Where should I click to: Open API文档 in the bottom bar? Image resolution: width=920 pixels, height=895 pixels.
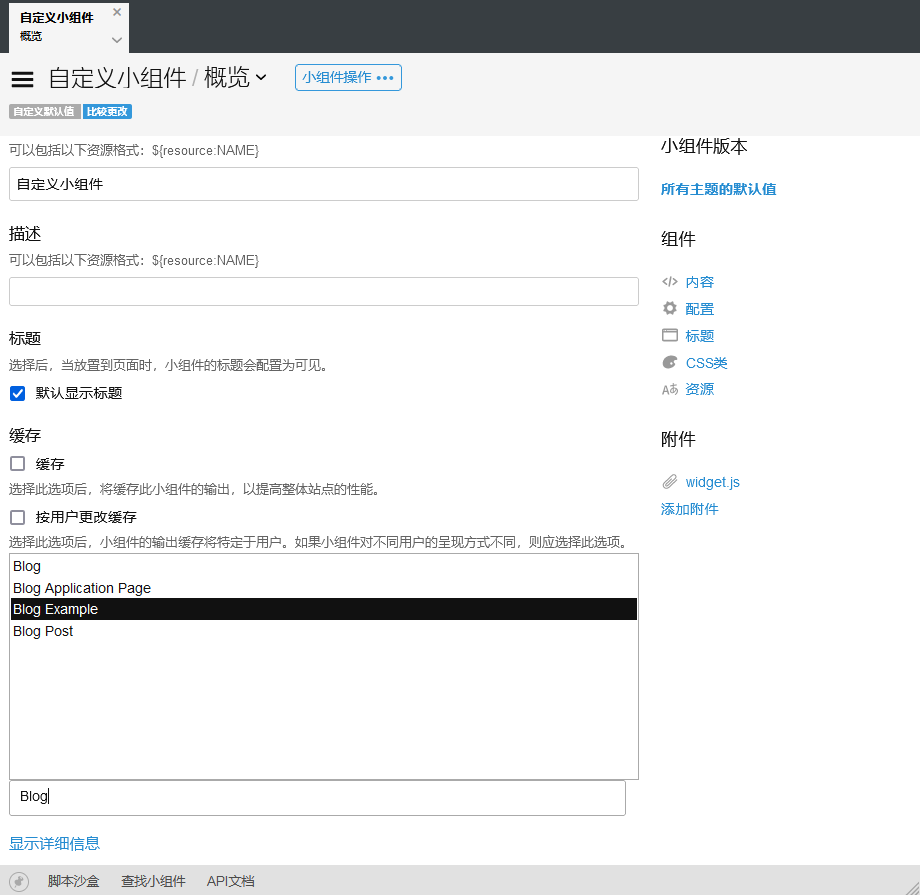pos(230,881)
